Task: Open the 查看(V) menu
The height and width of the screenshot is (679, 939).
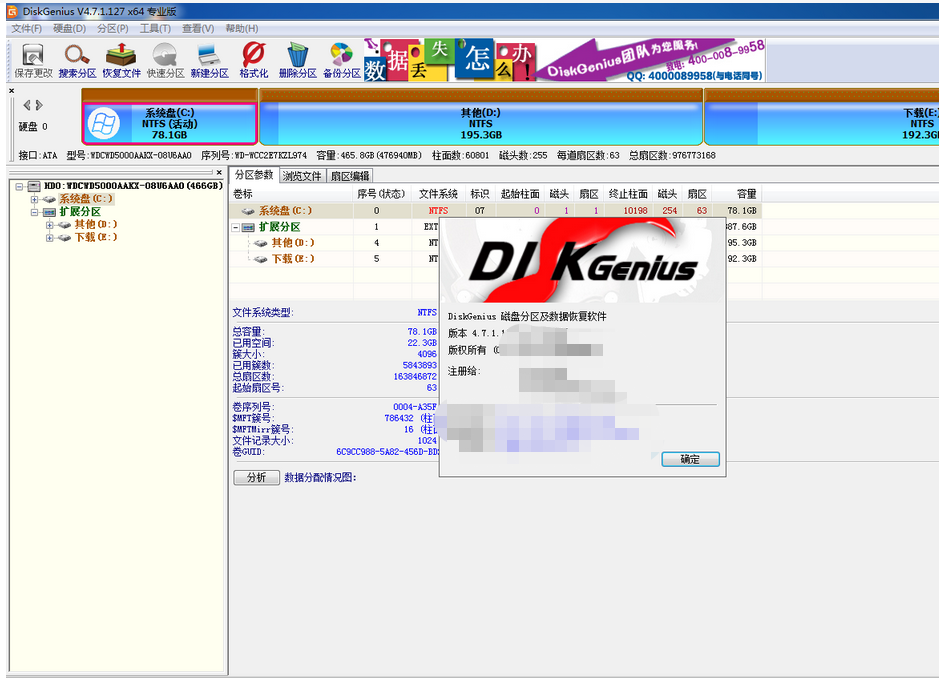Action: pos(198,29)
